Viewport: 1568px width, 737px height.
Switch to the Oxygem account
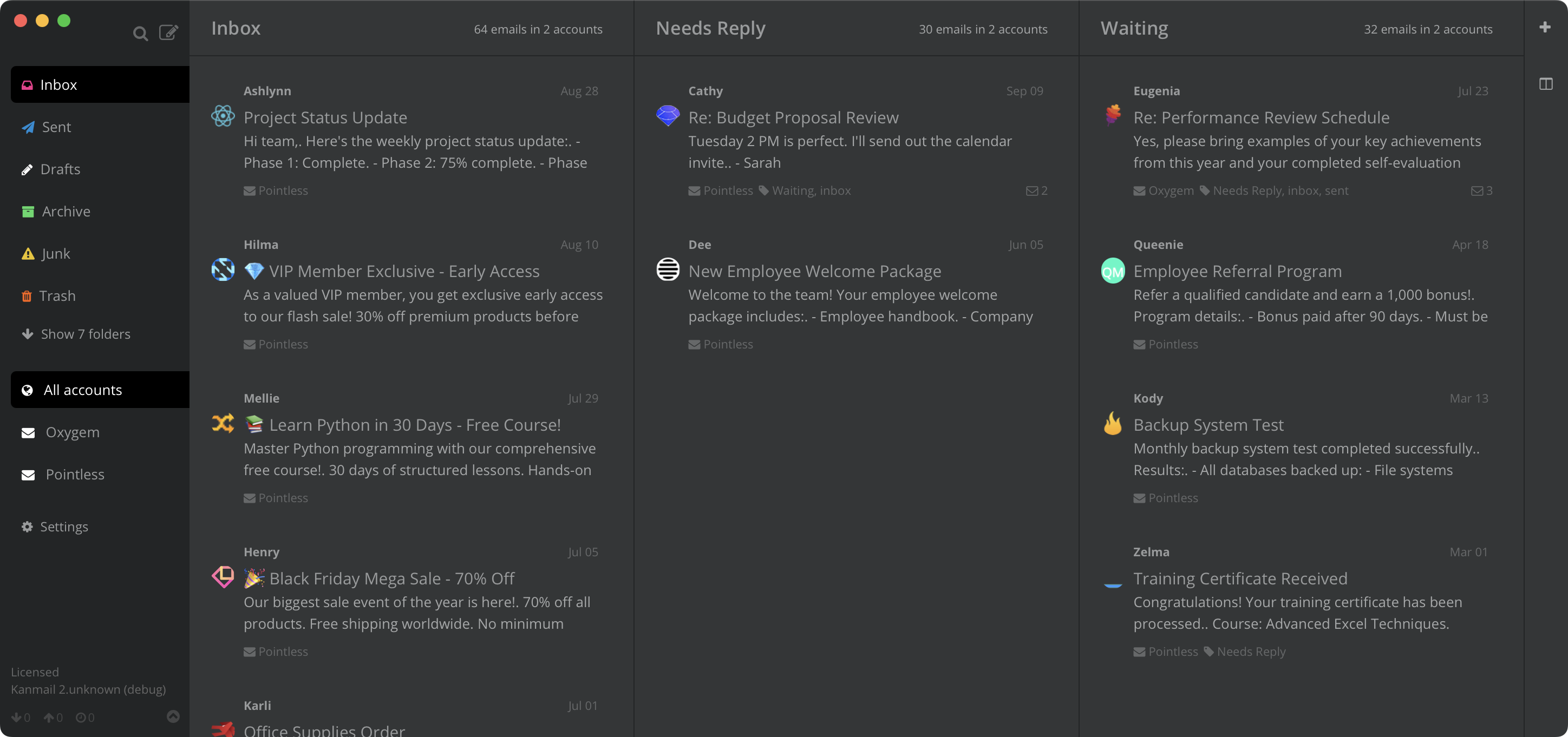[72, 432]
